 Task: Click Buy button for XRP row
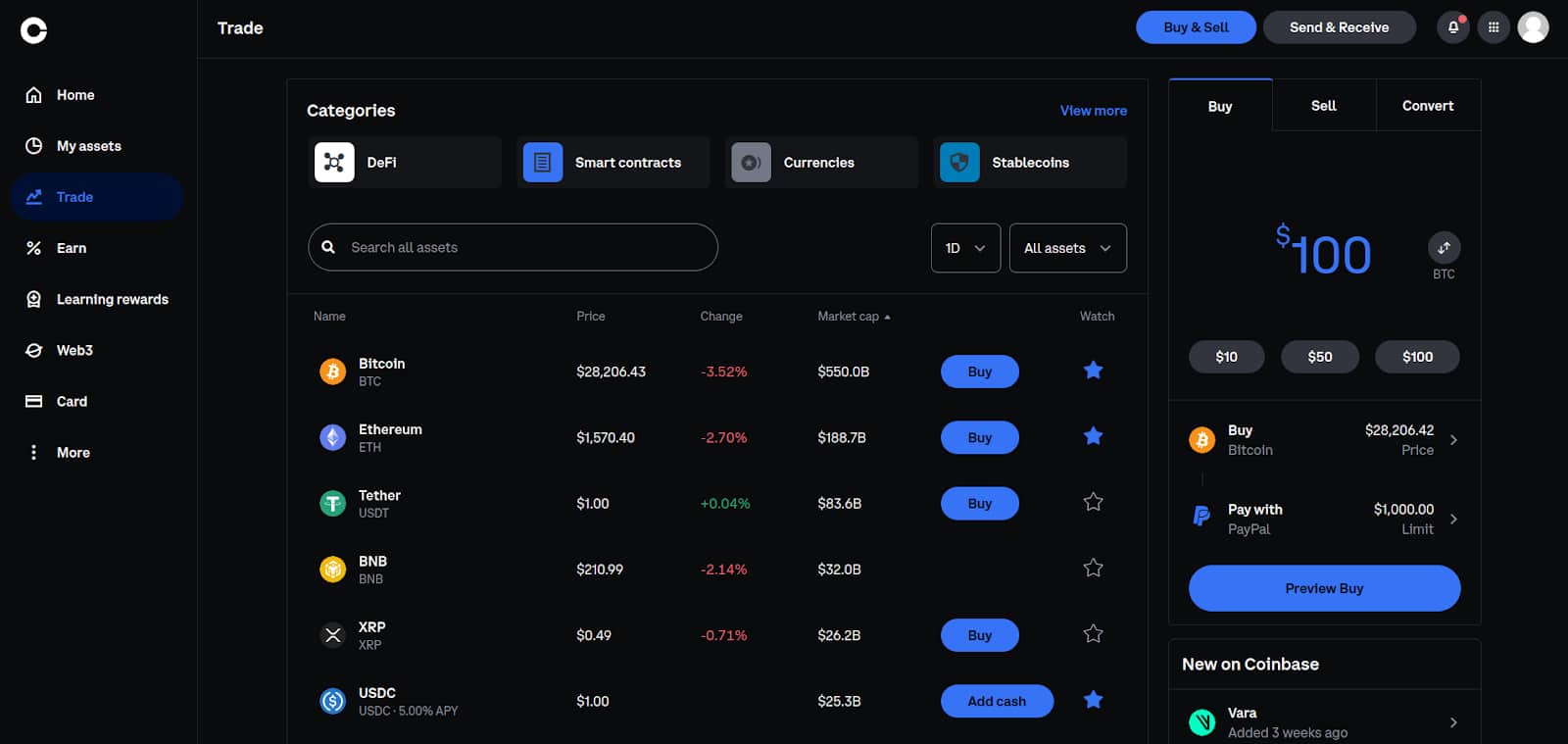point(980,635)
